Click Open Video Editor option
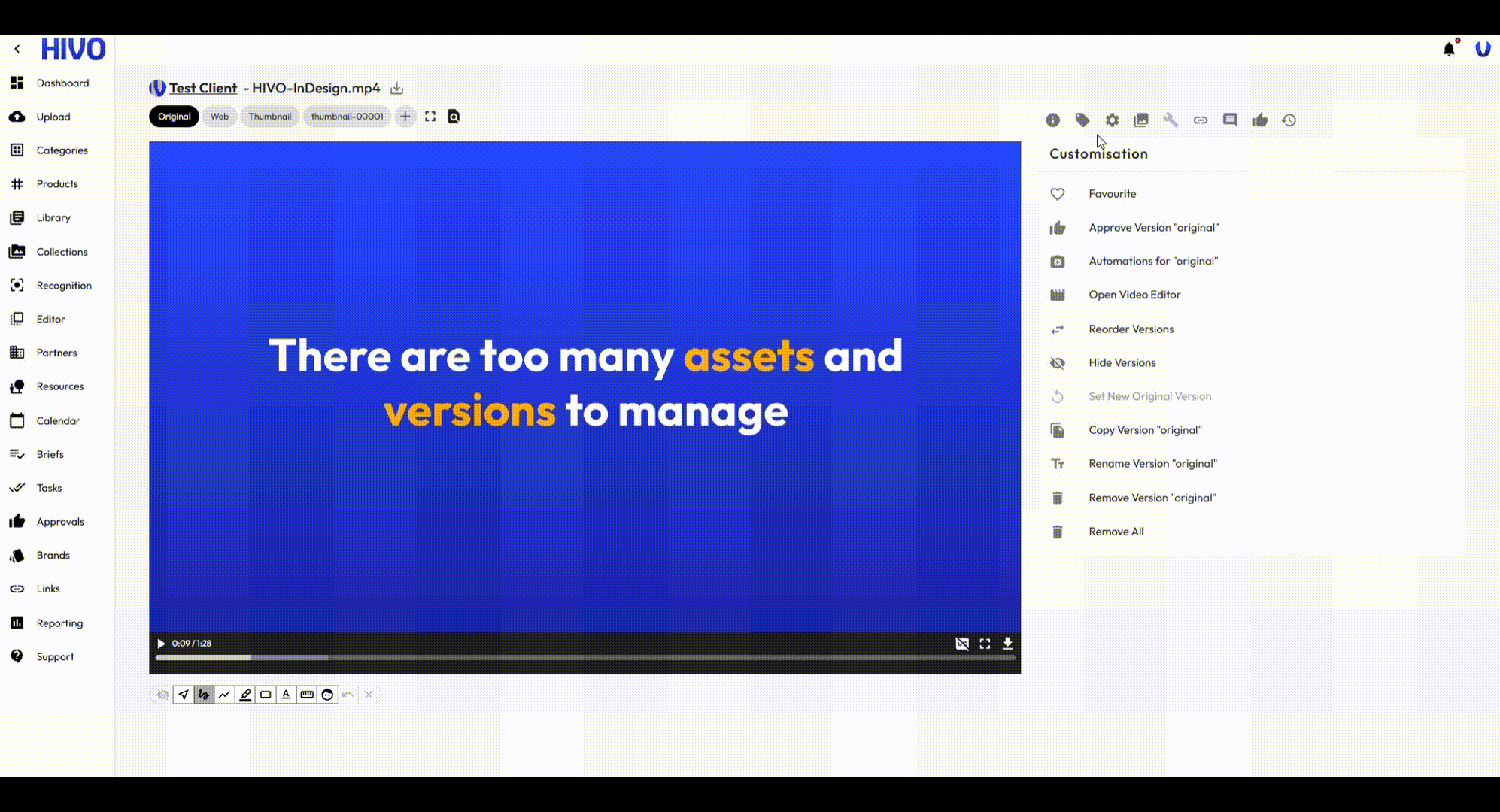The height and width of the screenshot is (812, 1500). (x=1134, y=295)
